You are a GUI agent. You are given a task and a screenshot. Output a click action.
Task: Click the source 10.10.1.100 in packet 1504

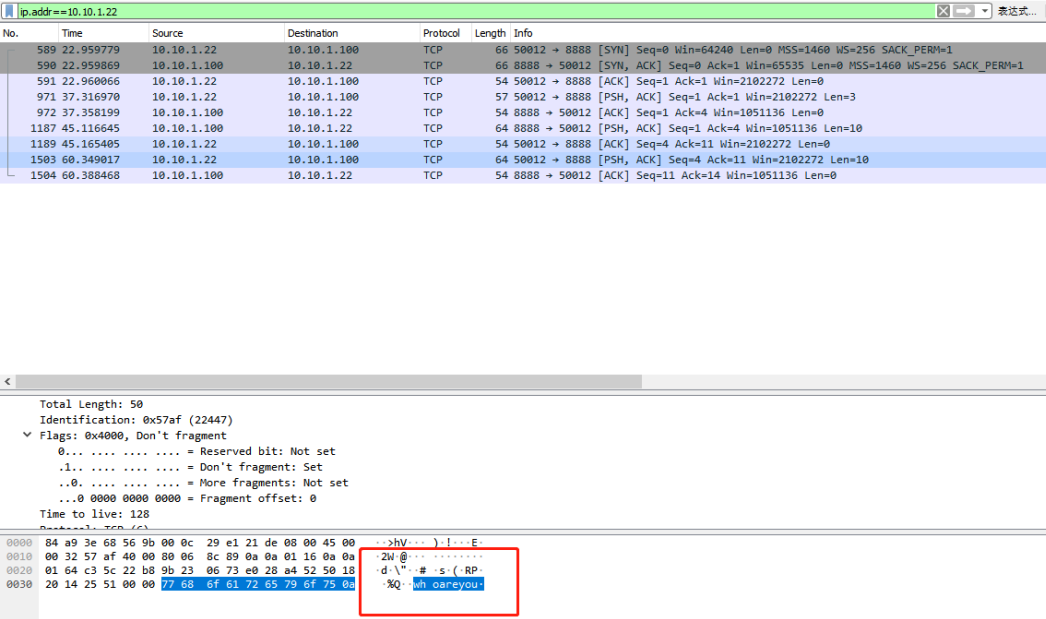click(x=187, y=175)
